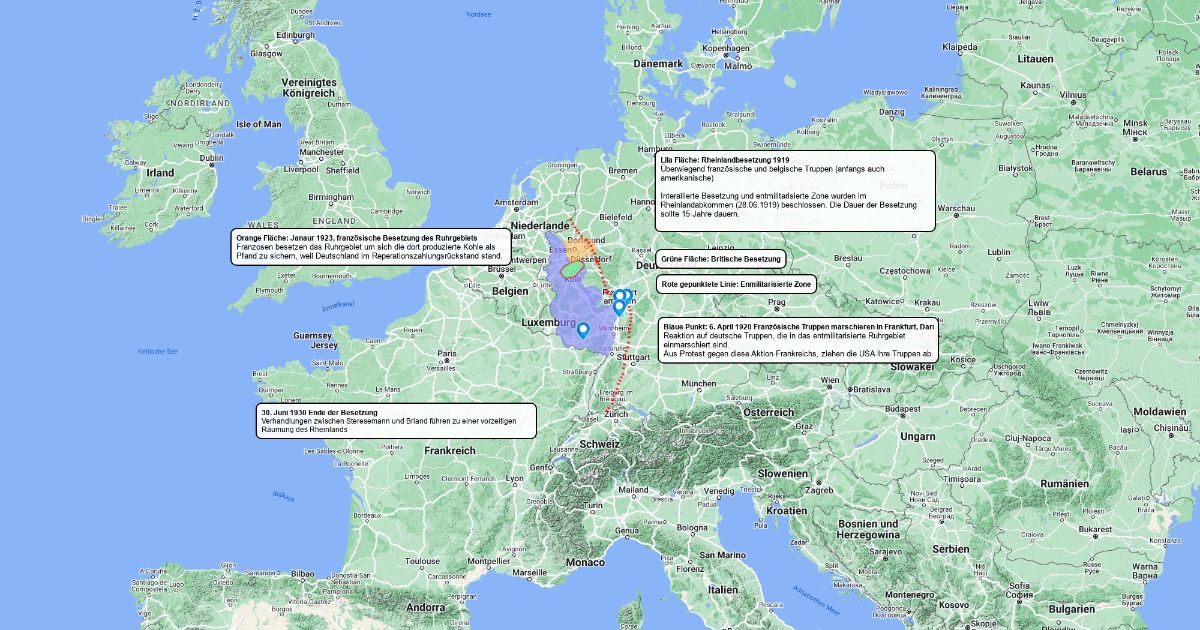Click the Bratislava city label

[x=870, y=388]
